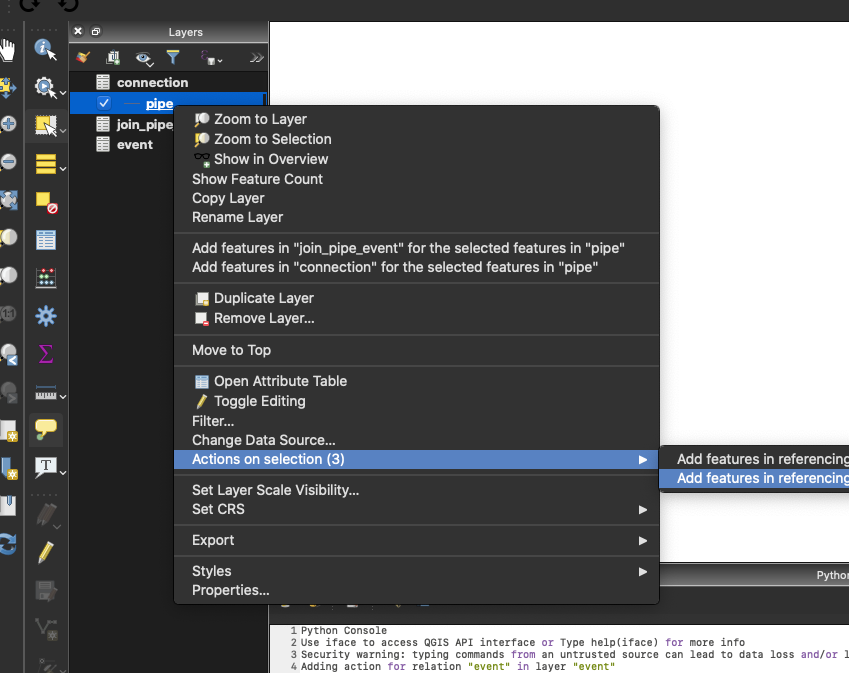Screen dimensions: 849x673
Task: Open the Manage Map Themes eye dropdown
Action: tap(144, 57)
